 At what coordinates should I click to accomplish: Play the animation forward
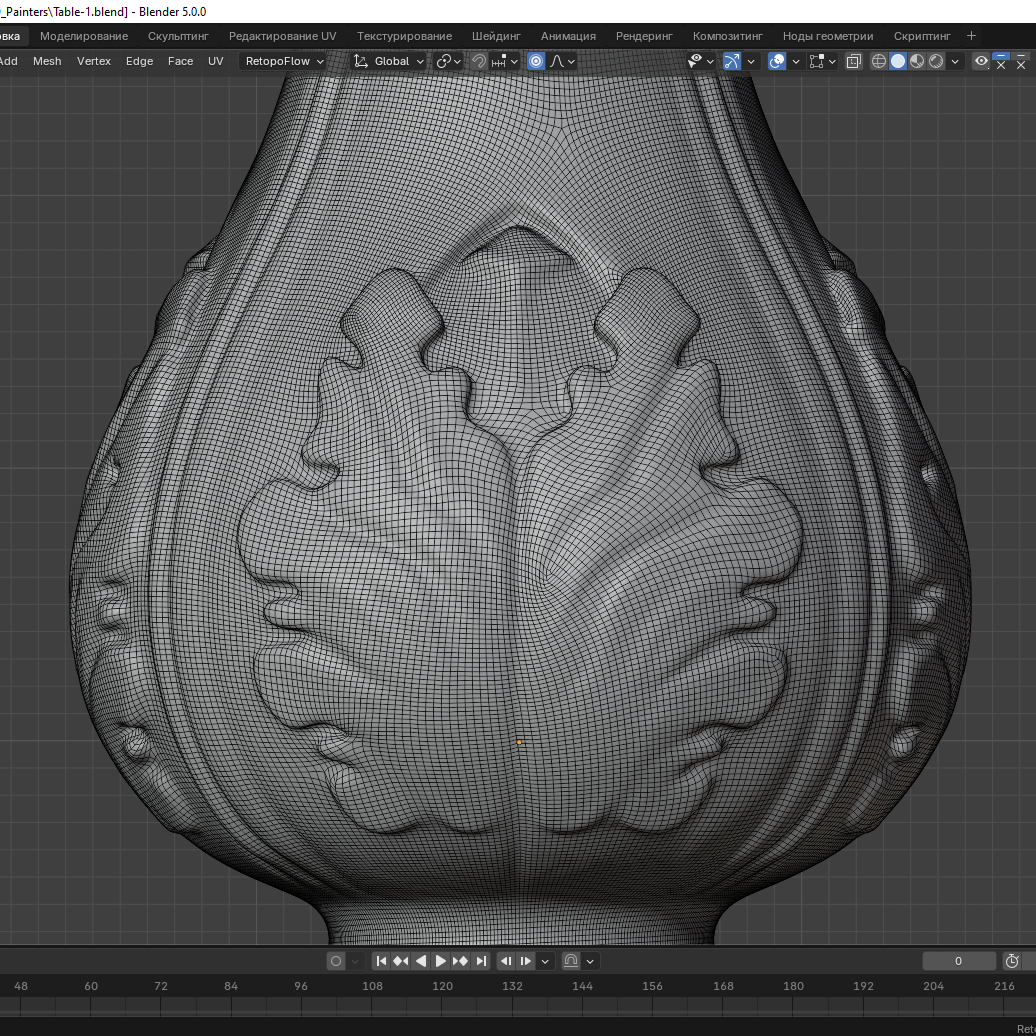(441, 961)
